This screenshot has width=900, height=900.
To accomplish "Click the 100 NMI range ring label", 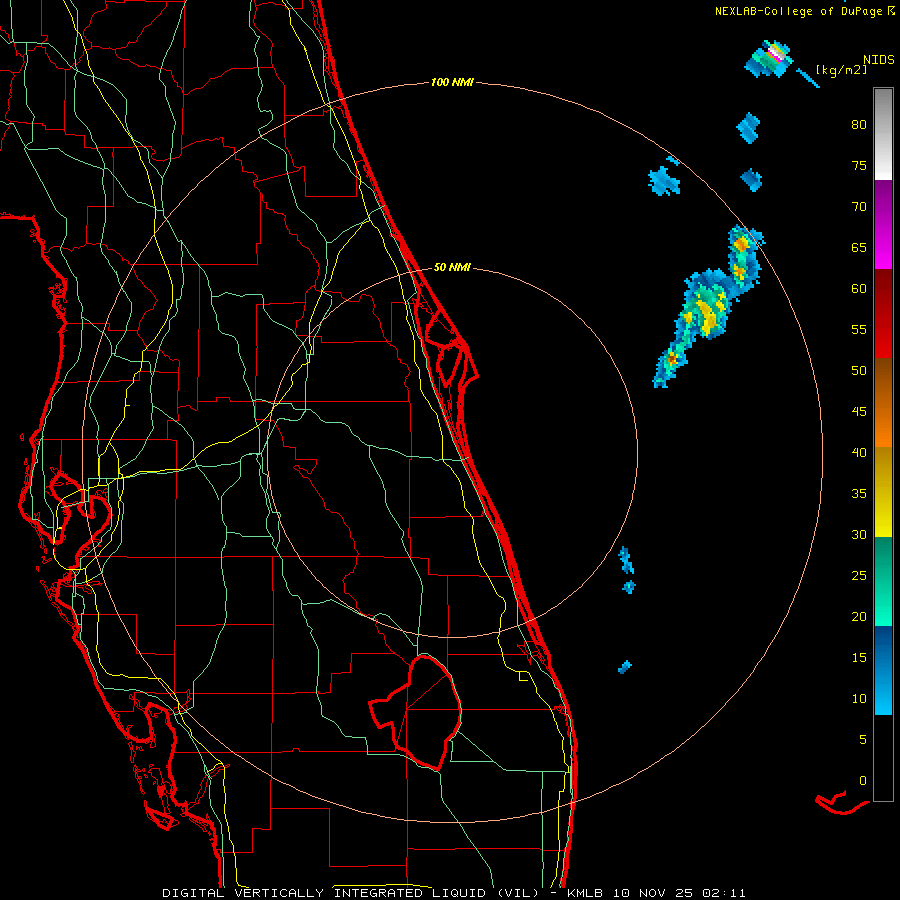I will (452, 83).
